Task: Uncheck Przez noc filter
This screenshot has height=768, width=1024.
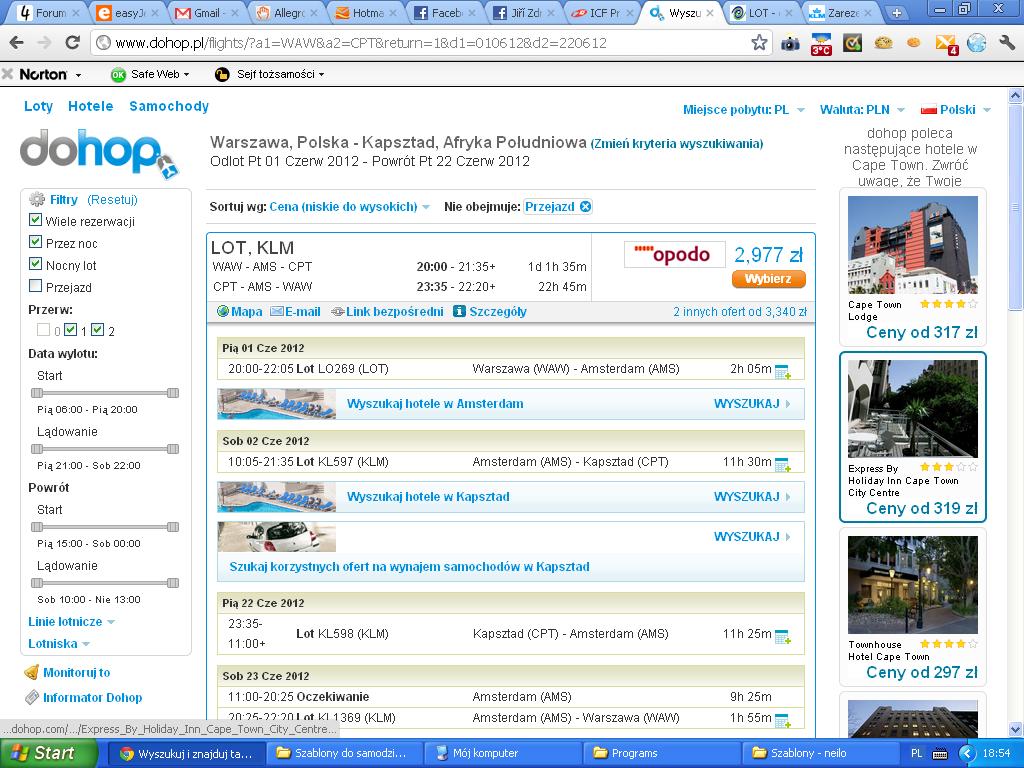Action: coord(35,242)
